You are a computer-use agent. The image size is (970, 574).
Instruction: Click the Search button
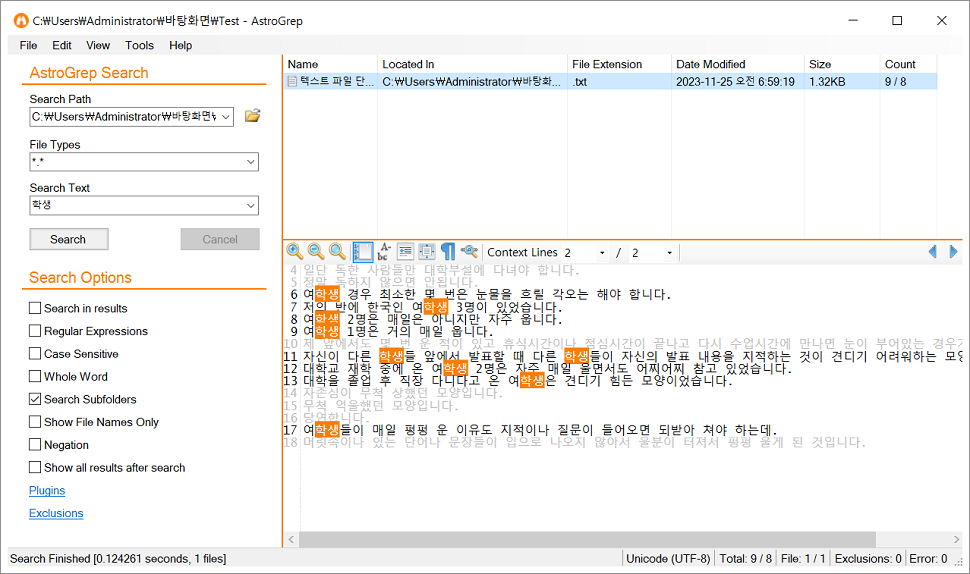pos(69,239)
